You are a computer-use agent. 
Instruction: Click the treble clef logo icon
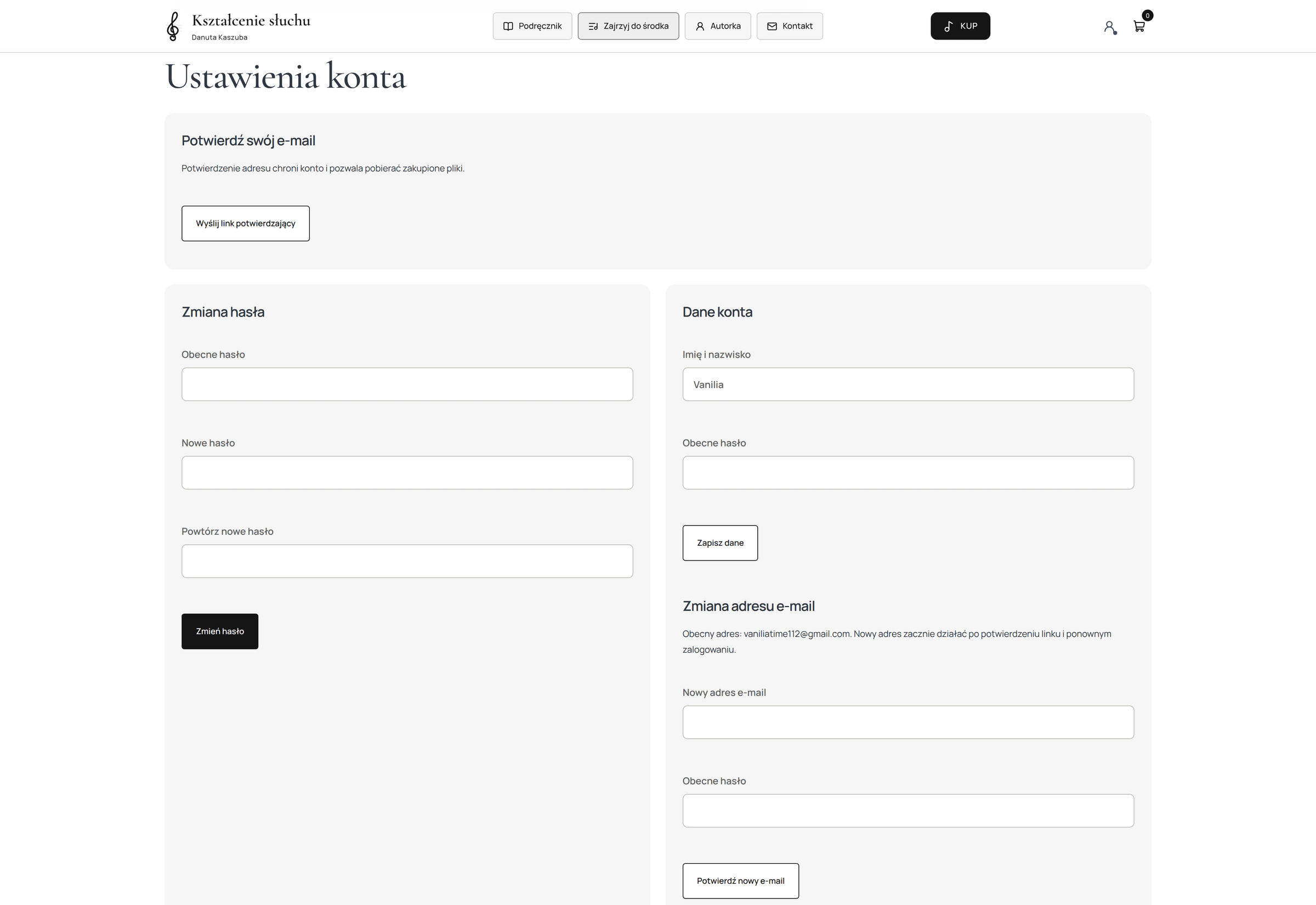click(173, 27)
